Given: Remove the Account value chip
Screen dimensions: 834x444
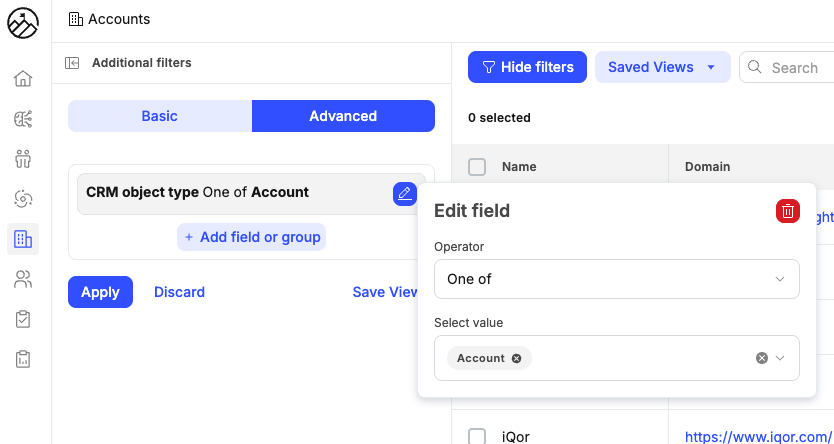Looking at the screenshot, I should [516, 358].
